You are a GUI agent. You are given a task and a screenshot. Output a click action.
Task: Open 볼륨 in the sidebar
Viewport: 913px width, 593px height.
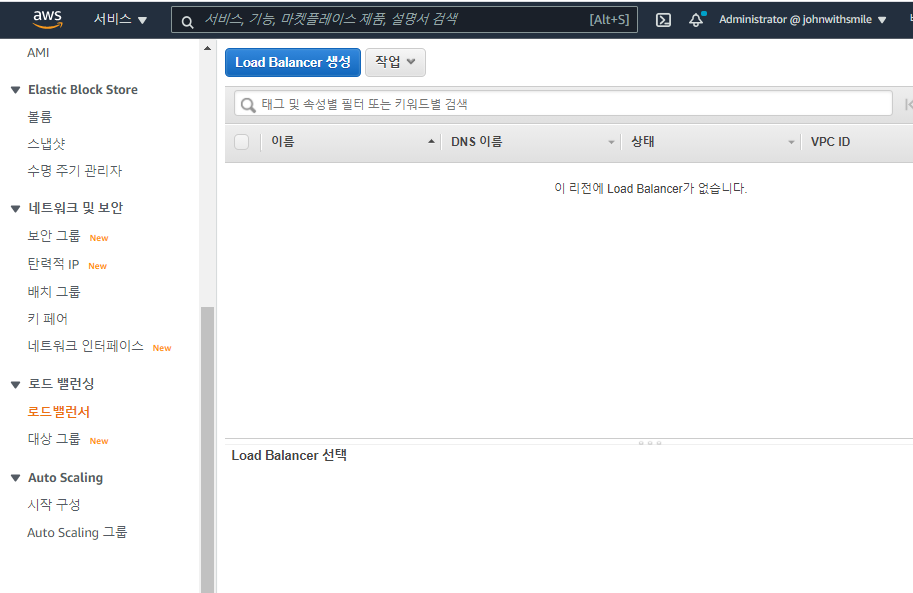[x=40, y=117]
